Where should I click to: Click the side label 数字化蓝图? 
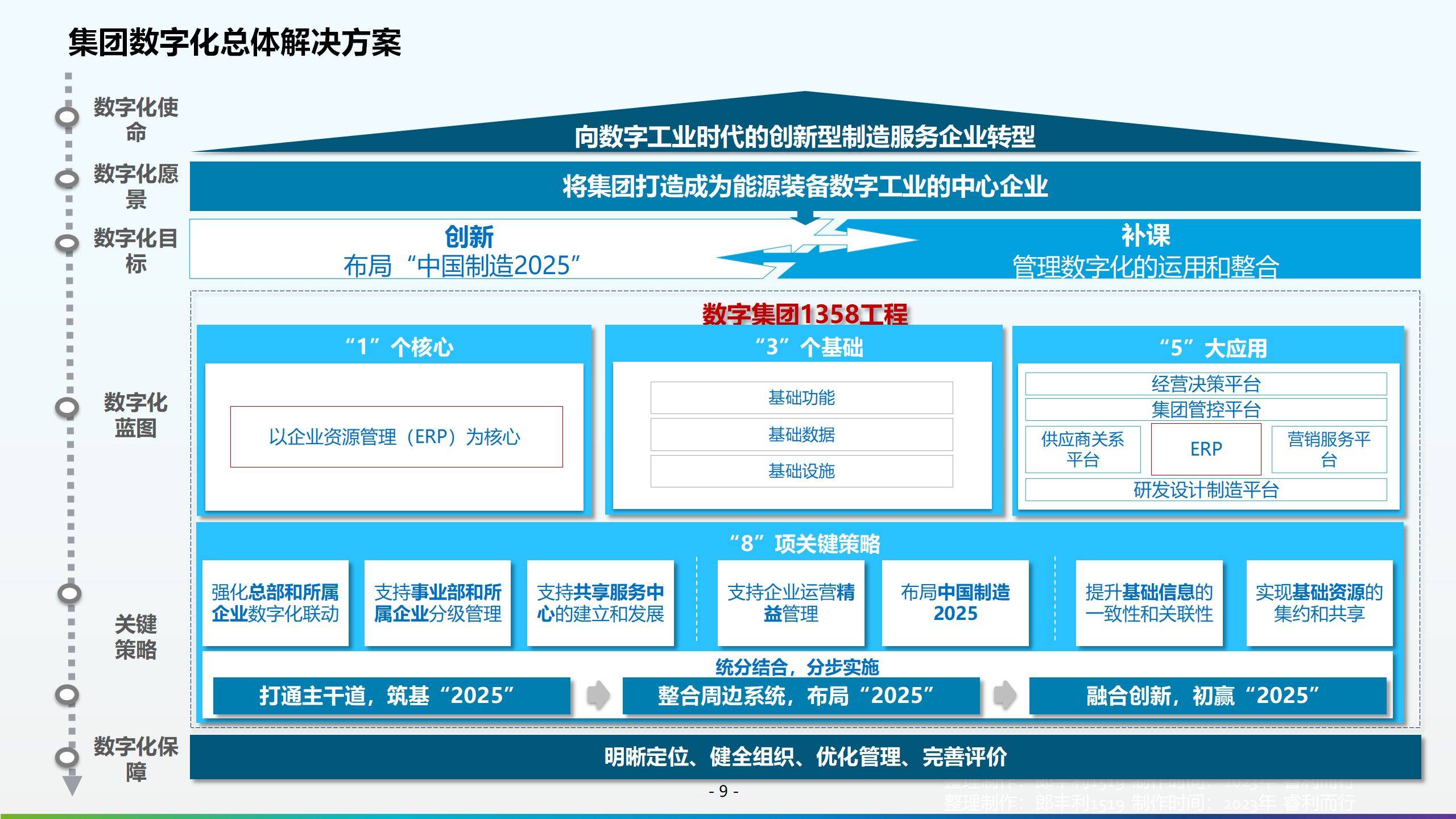click(135, 415)
